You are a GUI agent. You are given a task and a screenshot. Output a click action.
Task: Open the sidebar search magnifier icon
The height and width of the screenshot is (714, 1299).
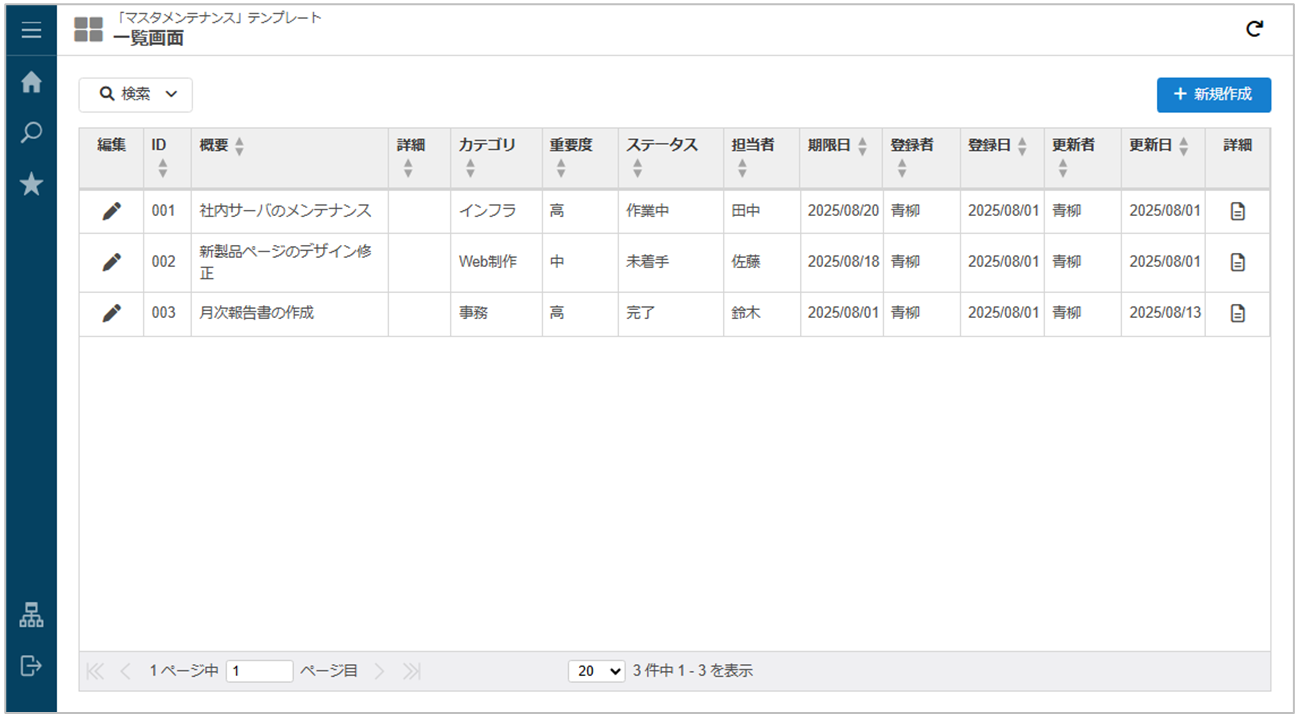point(31,133)
